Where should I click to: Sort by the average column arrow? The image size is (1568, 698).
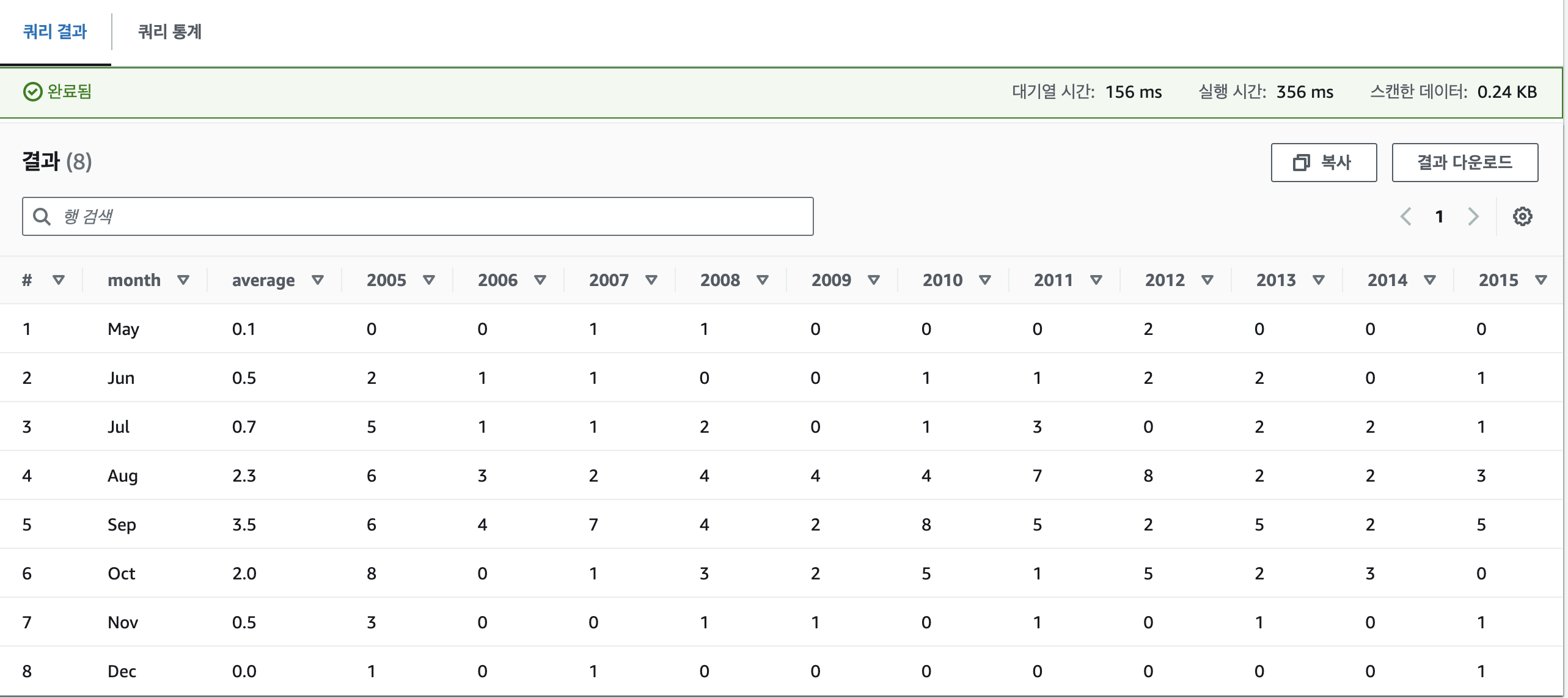pos(318,280)
